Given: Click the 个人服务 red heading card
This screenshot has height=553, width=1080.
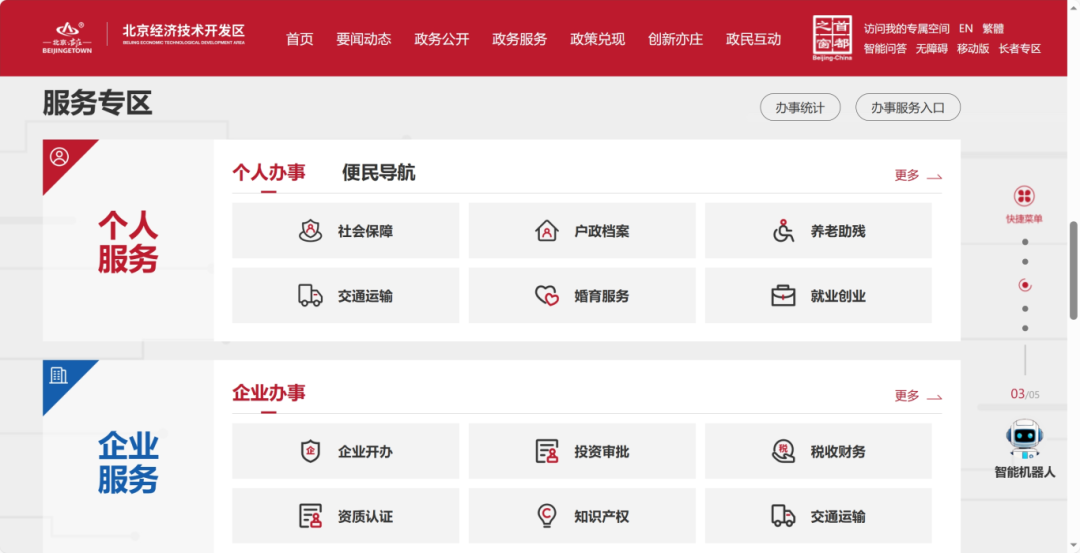Looking at the screenshot, I should coord(128,240).
